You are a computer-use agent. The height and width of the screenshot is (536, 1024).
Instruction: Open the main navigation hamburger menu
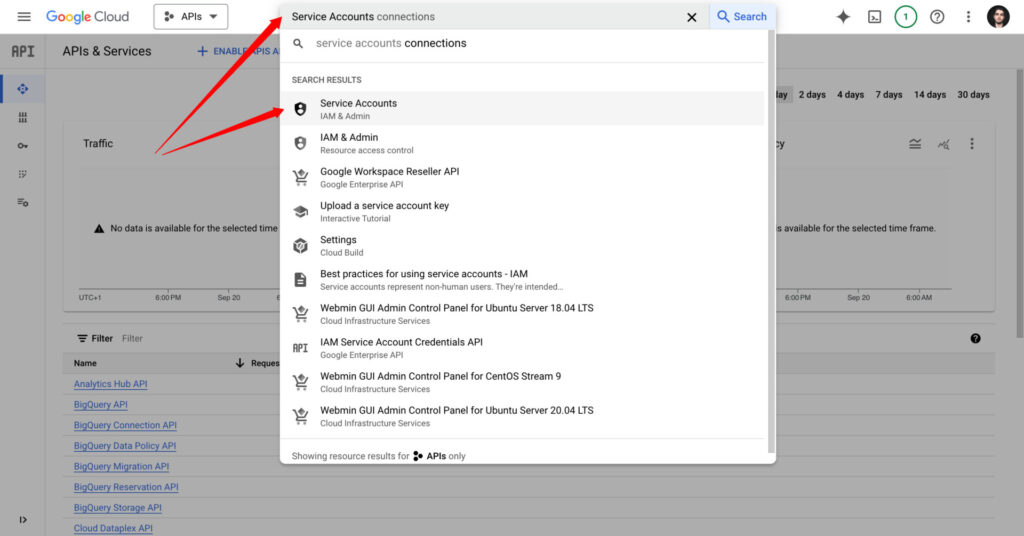pyautogui.click(x=24, y=17)
